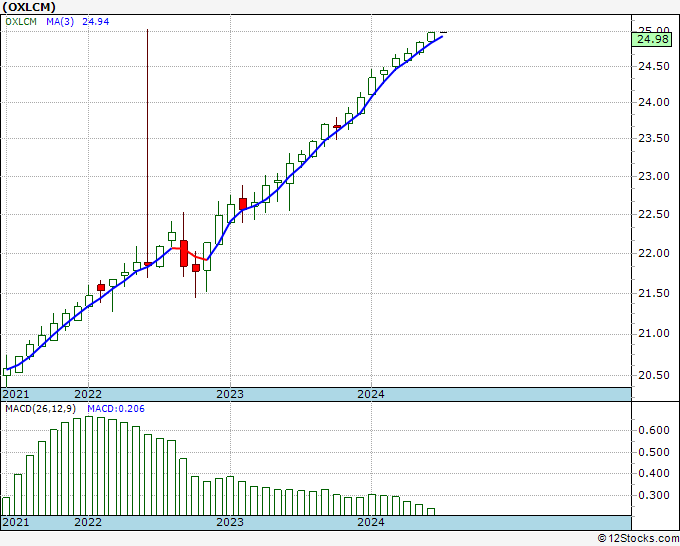Screen dimensions: 680x546
Task: Click the 2024 marker on price timeline
Action: click(371, 394)
